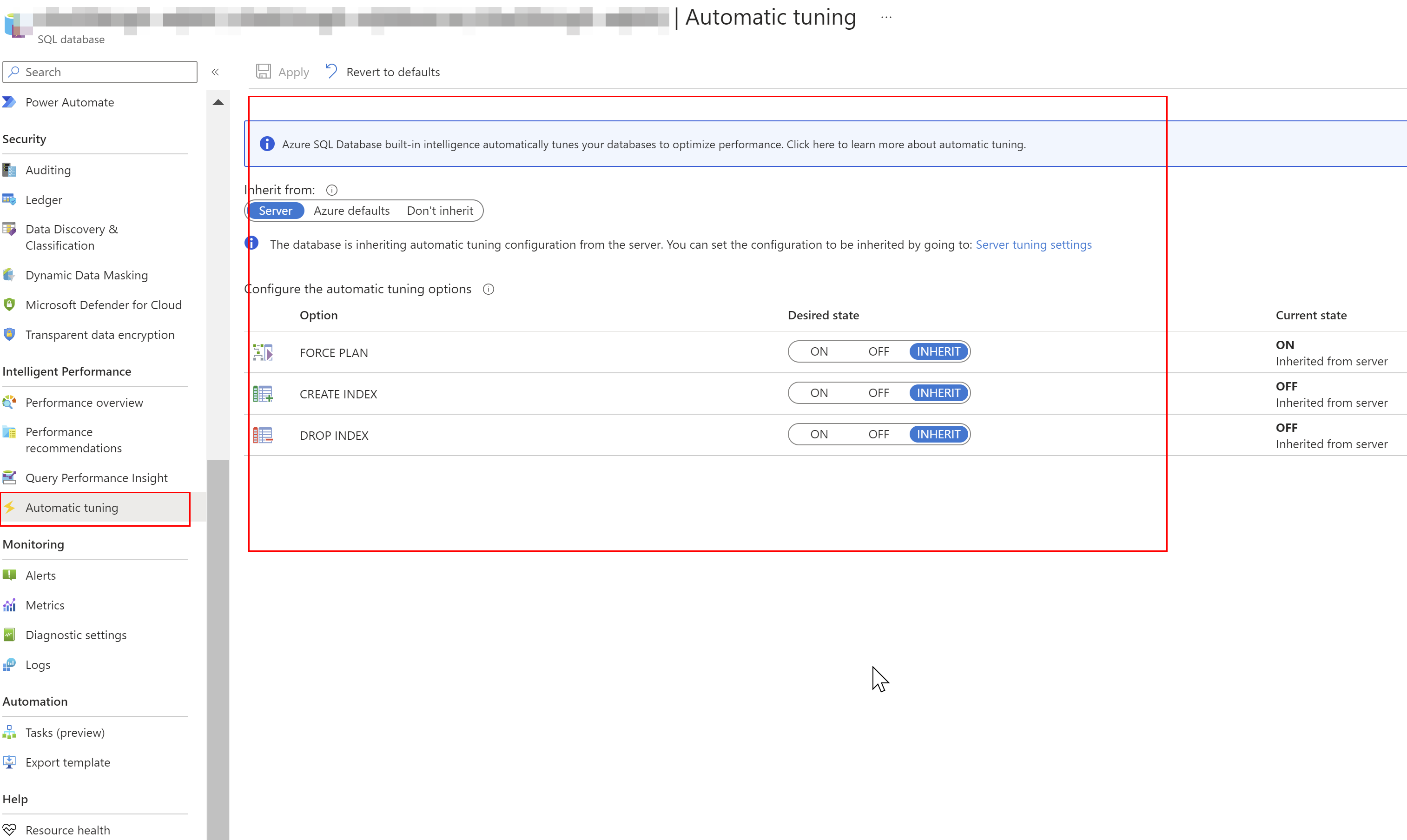
Task: Open the more options ellipsis menu
Action: 886,18
